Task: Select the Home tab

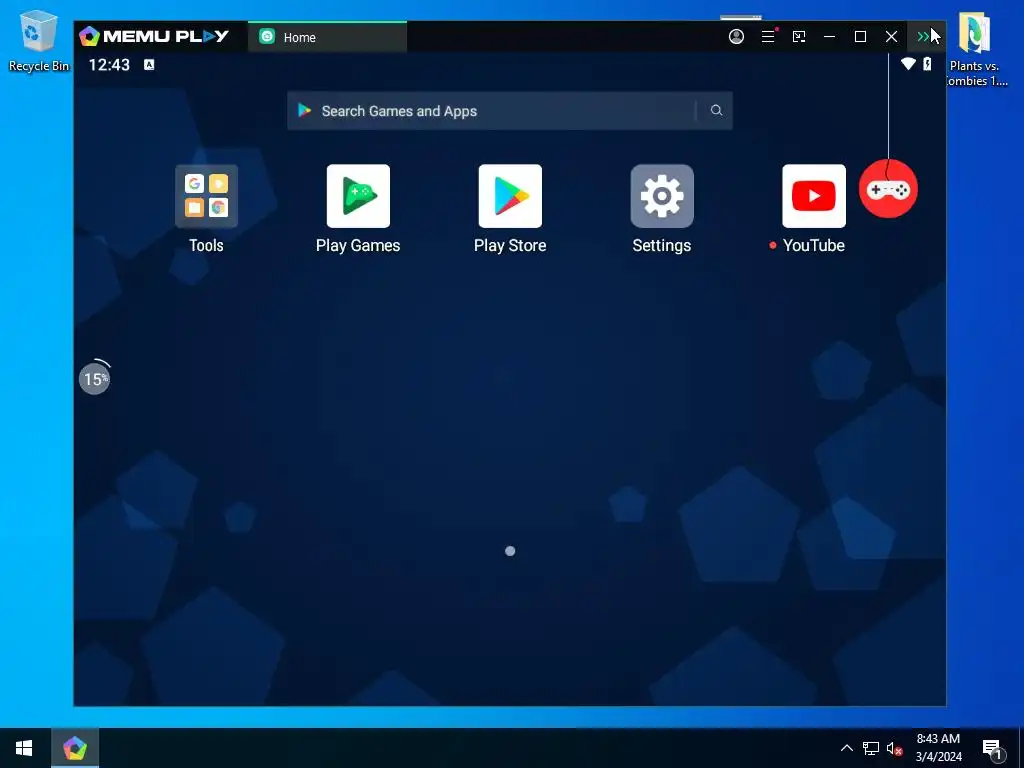Action: pyautogui.click(x=327, y=37)
